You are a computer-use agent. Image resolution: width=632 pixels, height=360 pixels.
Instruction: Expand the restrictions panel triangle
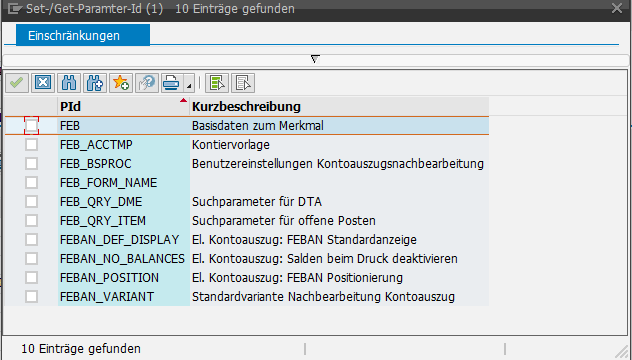click(x=315, y=59)
